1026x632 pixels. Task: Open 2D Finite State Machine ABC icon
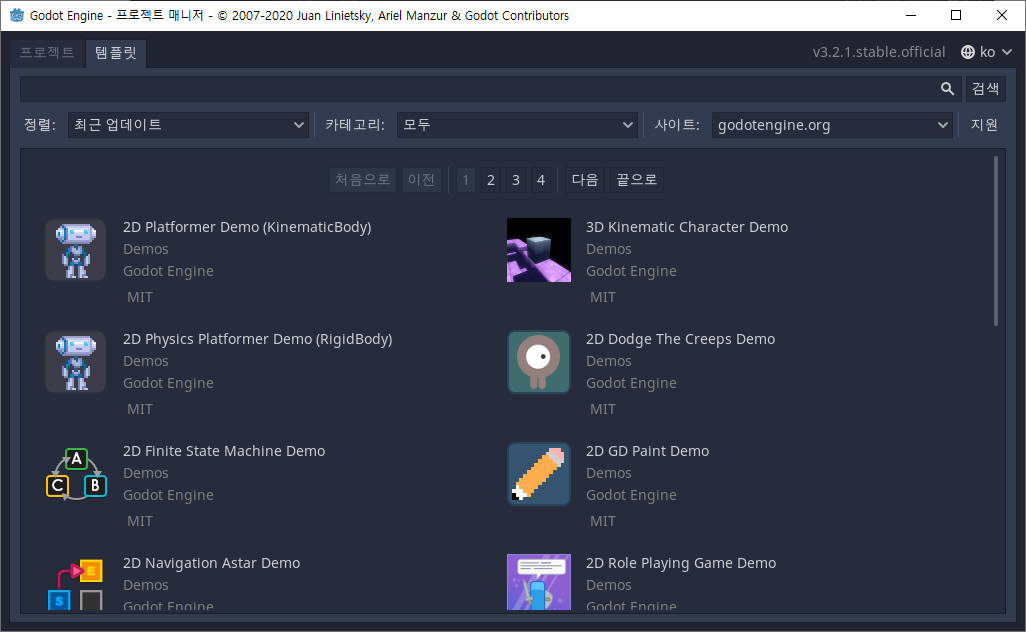click(x=76, y=474)
